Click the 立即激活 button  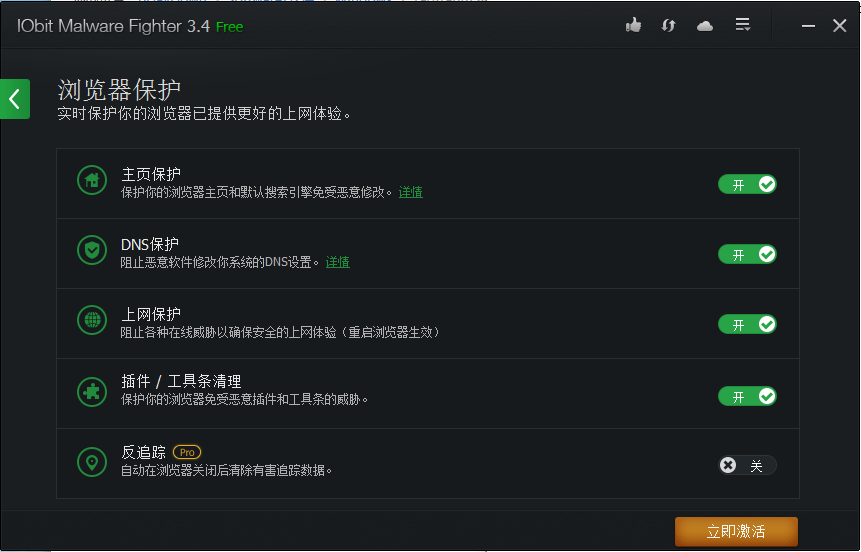(736, 531)
